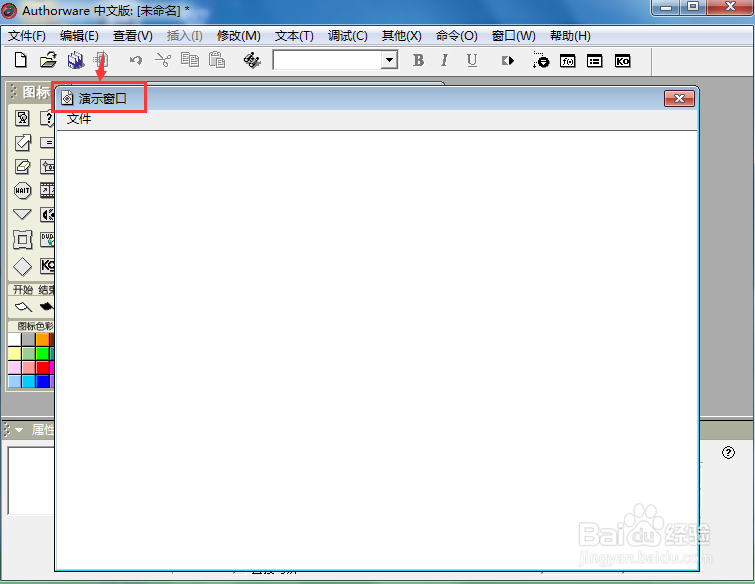Open the 窗口(W) menu
Screen dimensions: 755x584
[x=513, y=36]
